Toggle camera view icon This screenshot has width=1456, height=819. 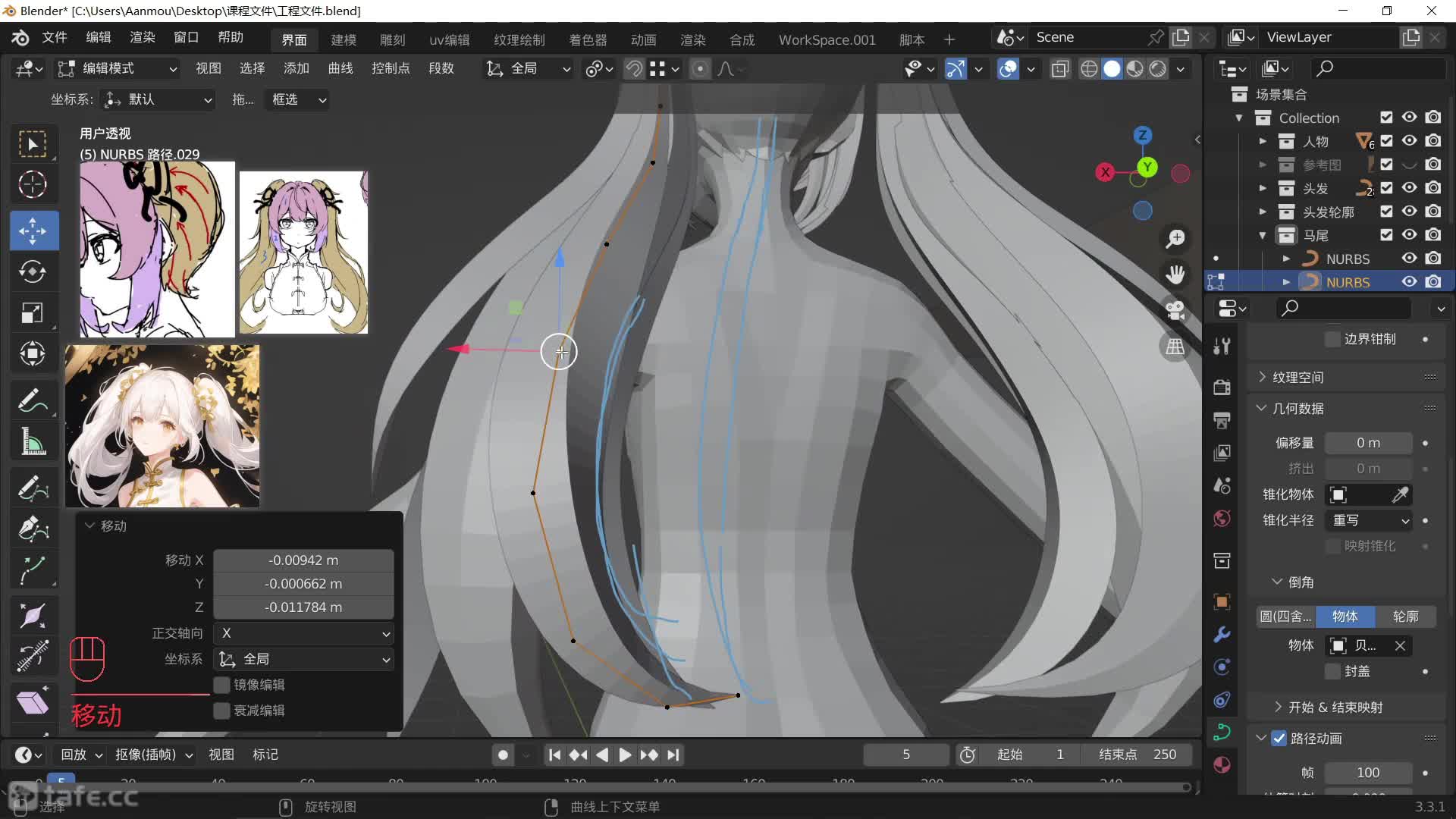pos(1175,311)
